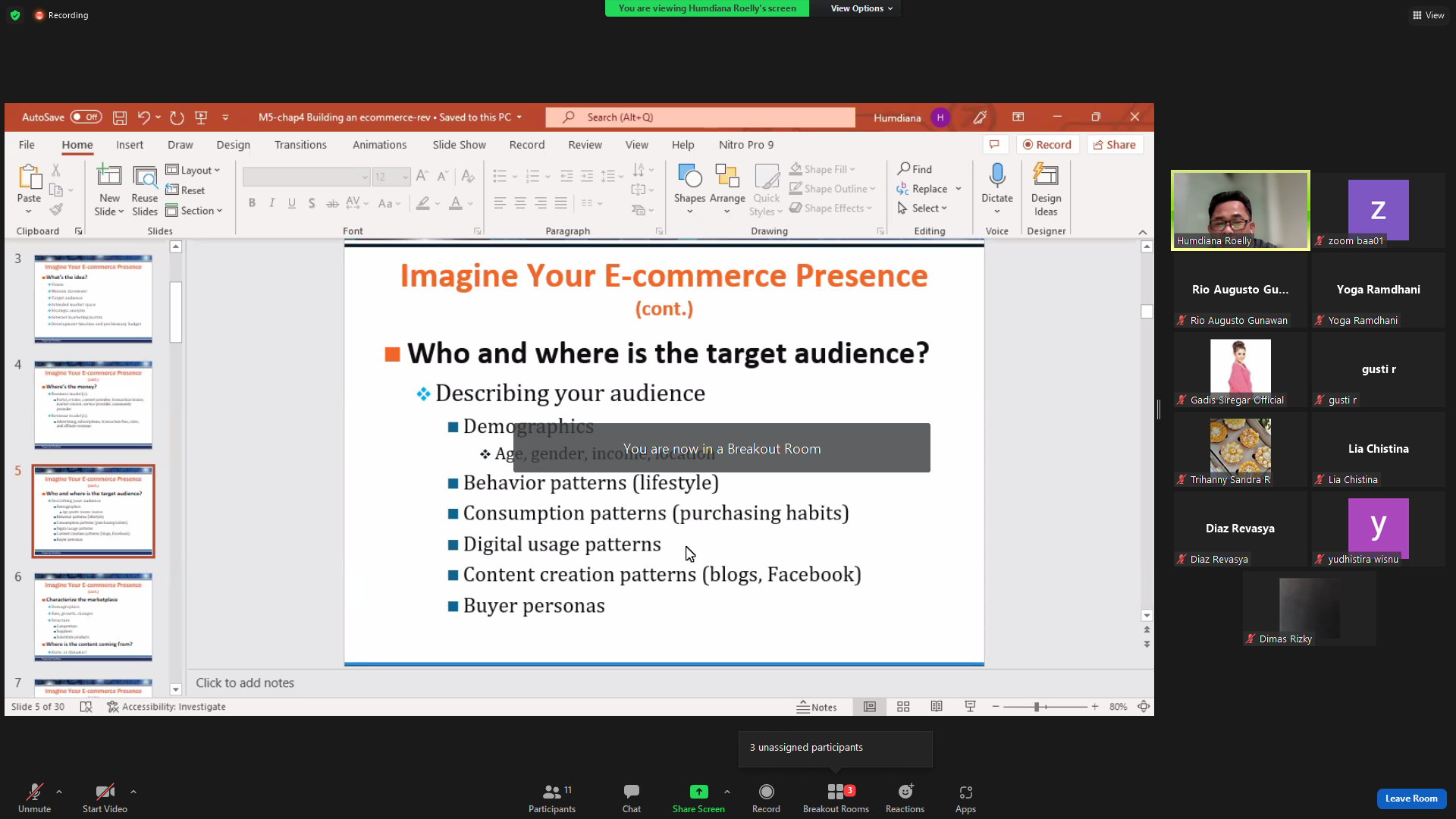Start presentation from beginning icon
Screen dimensions: 1456x819
click(x=201, y=118)
